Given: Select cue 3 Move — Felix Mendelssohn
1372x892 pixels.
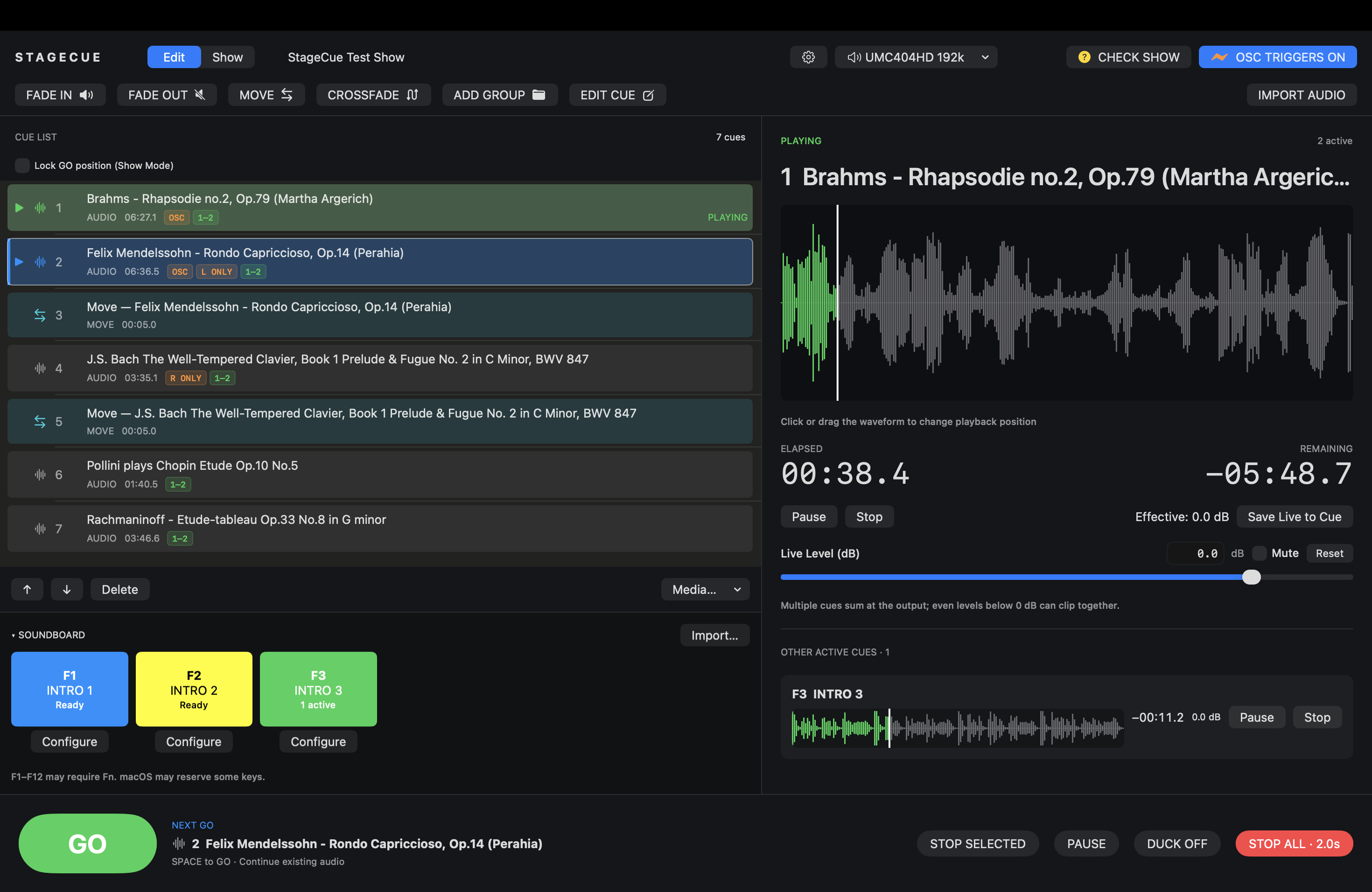Looking at the screenshot, I should 380,315.
